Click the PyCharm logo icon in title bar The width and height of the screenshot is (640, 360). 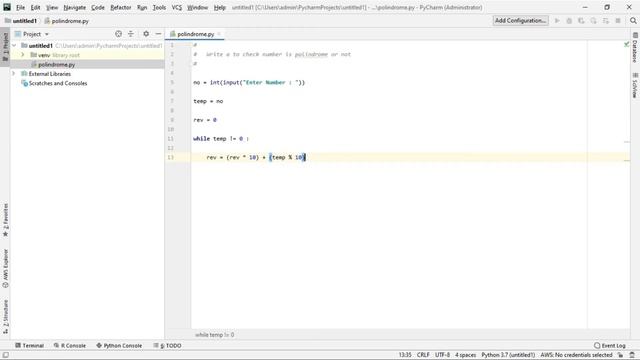[x=7, y=7]
